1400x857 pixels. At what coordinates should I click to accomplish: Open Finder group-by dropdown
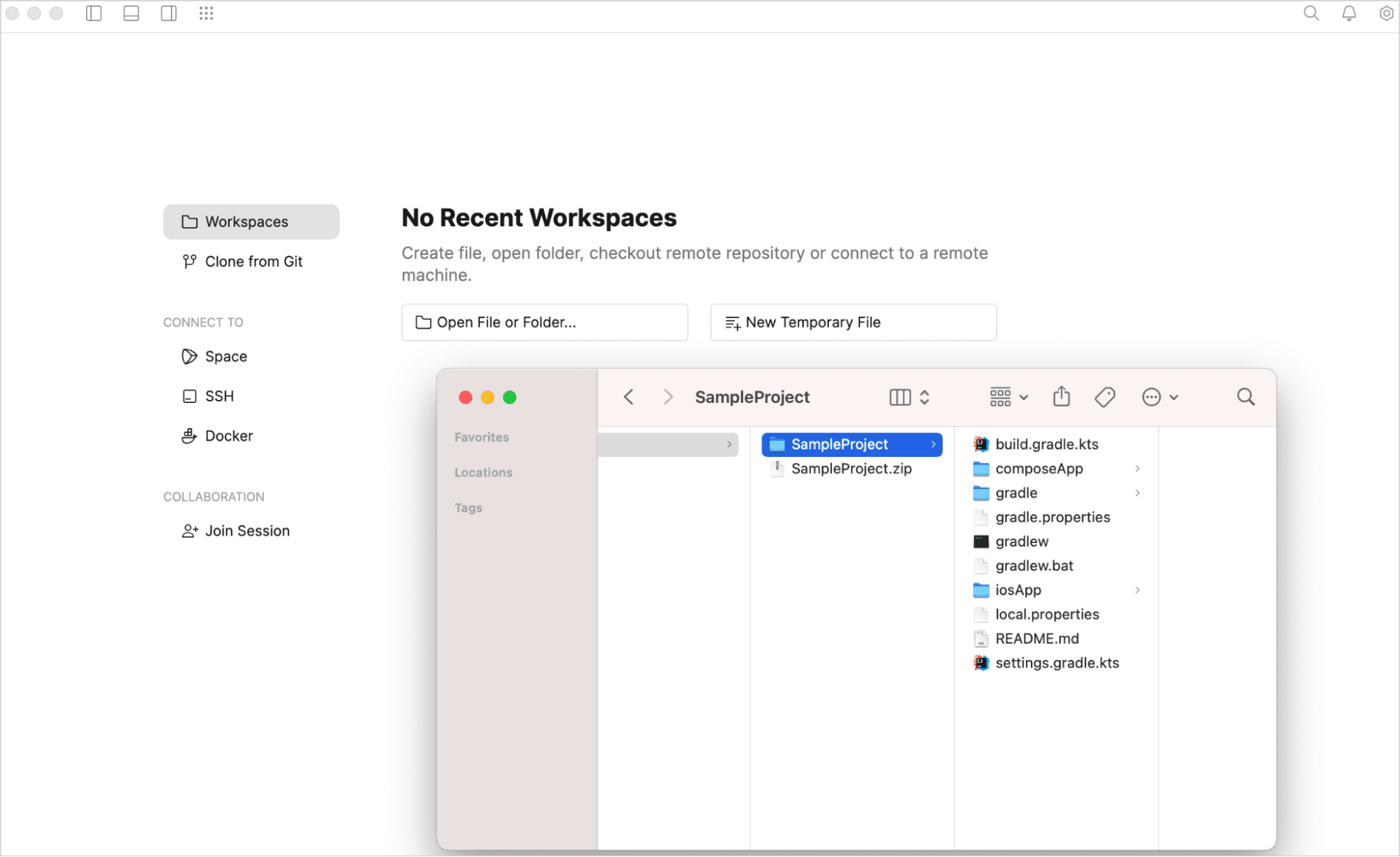[1009, 397]
